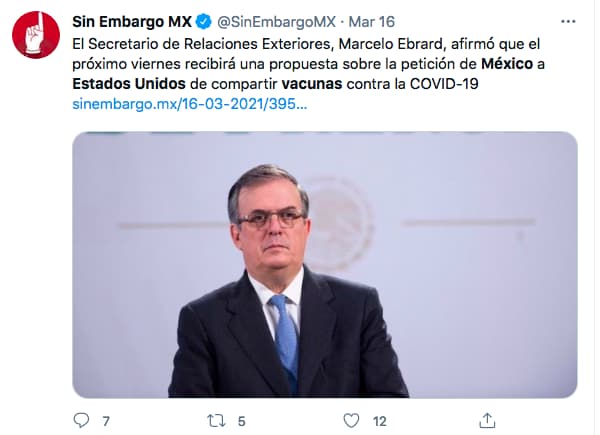Open the Mar 16 tweet timestamp
The image size is (600, 435).
pos(372,22)
